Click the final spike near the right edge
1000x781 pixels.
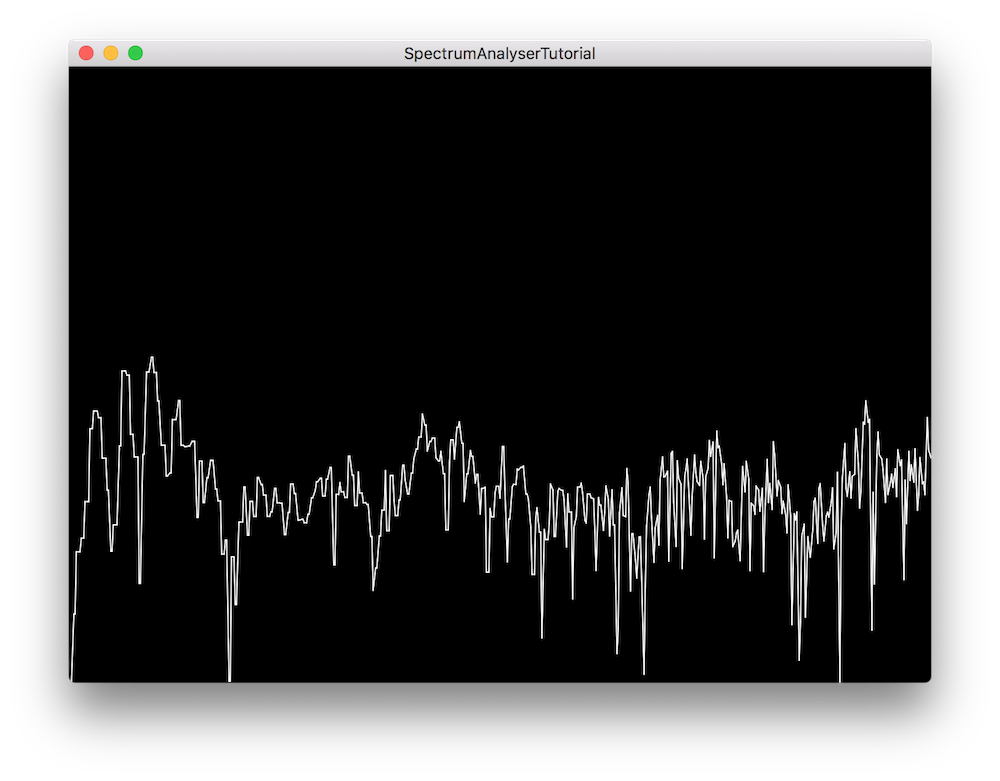927,418
